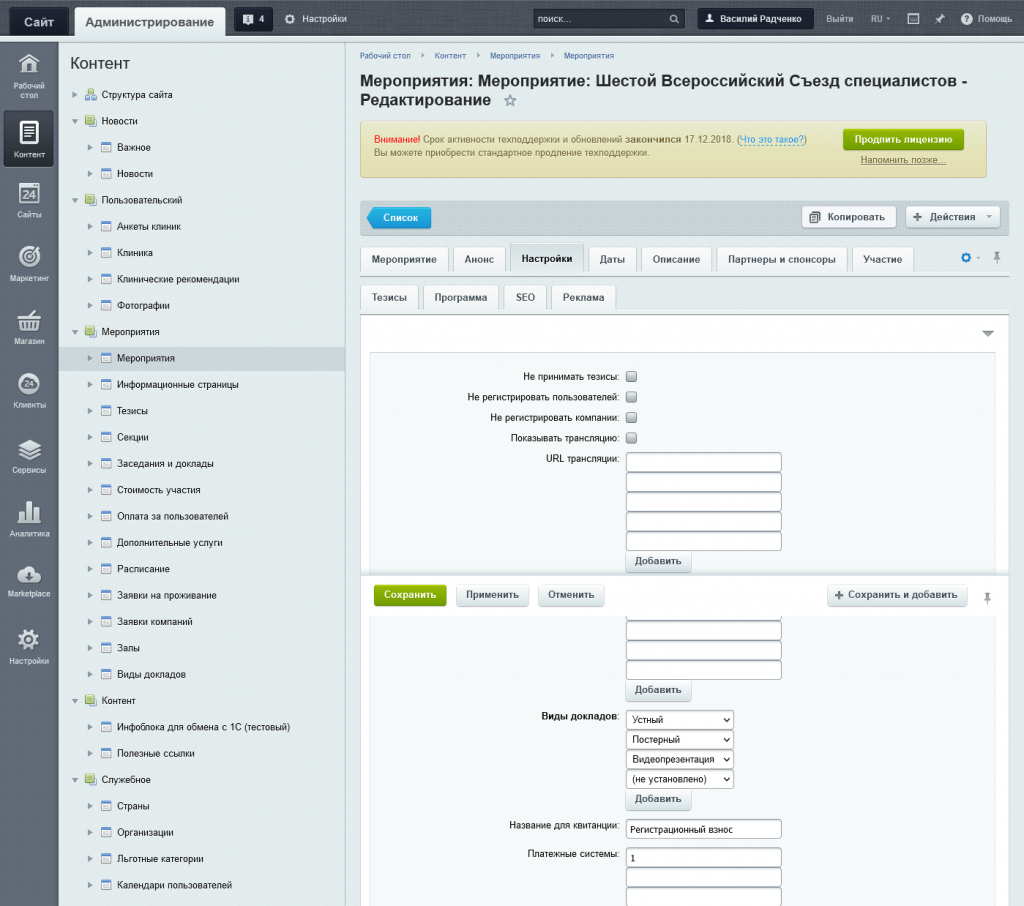Screen dimensions: 1024x906
Task: Enable the Не принимать тезисы checkbox
Action: pyautogui.click(x=631, y=374)
